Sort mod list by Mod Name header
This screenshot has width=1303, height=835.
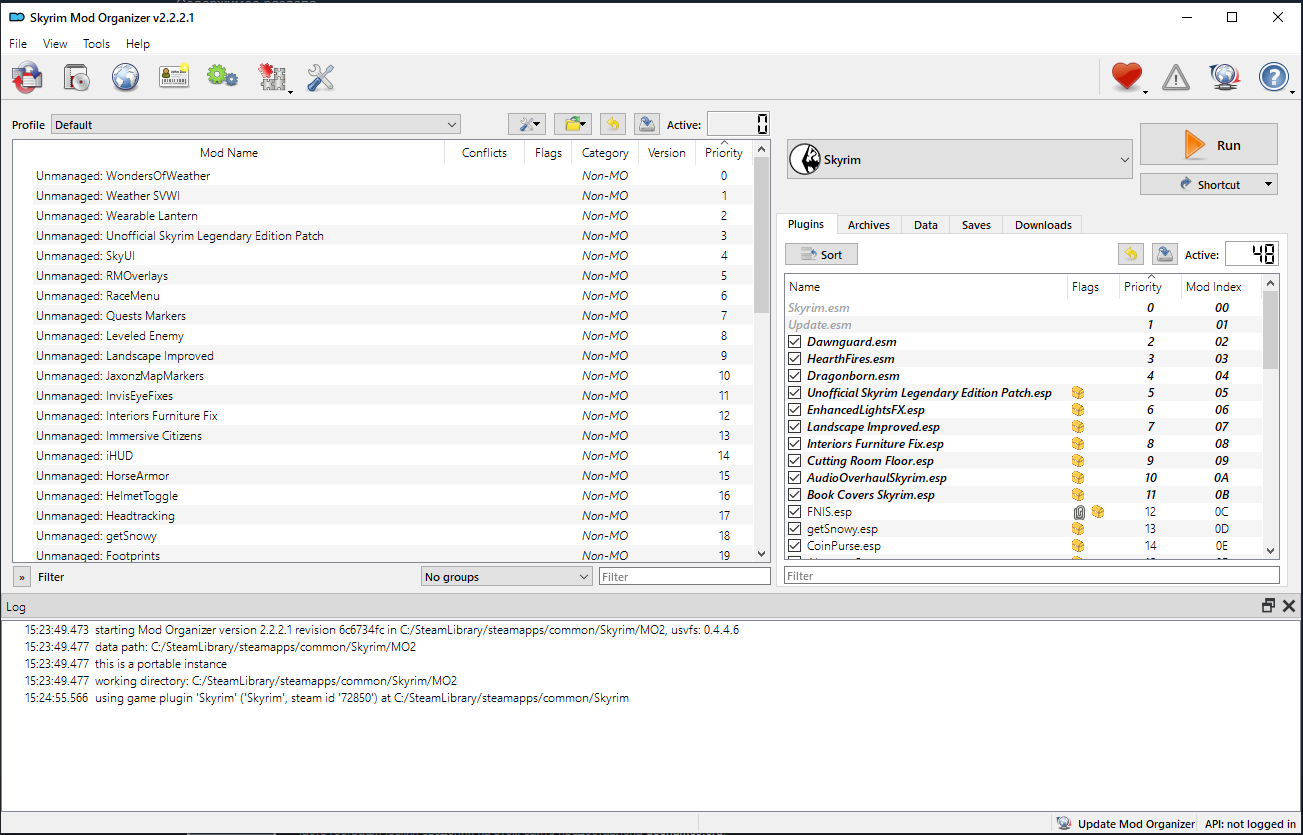229,153
